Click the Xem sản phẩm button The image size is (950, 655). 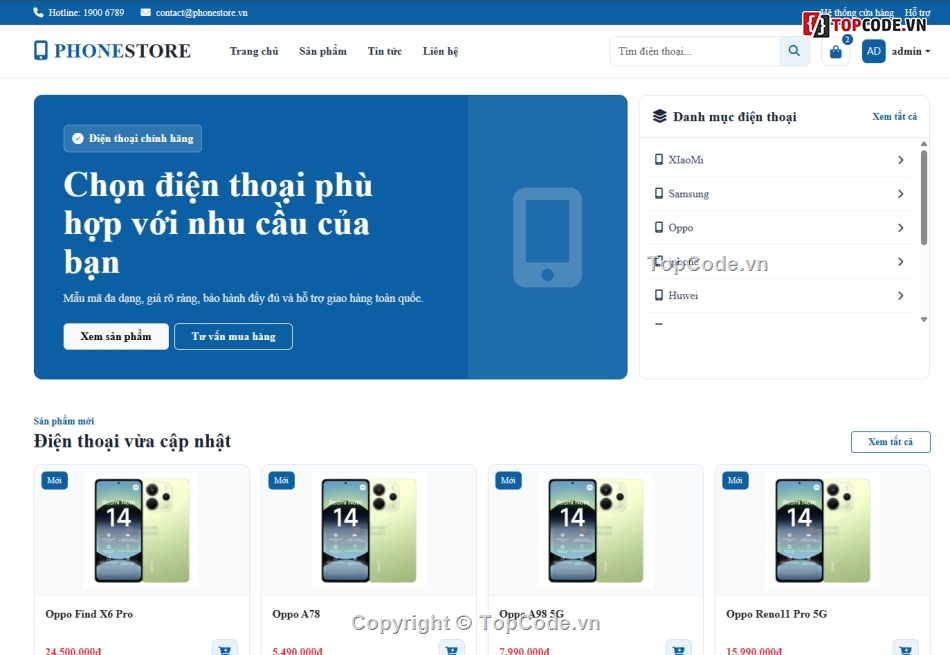tap(116, 336)
